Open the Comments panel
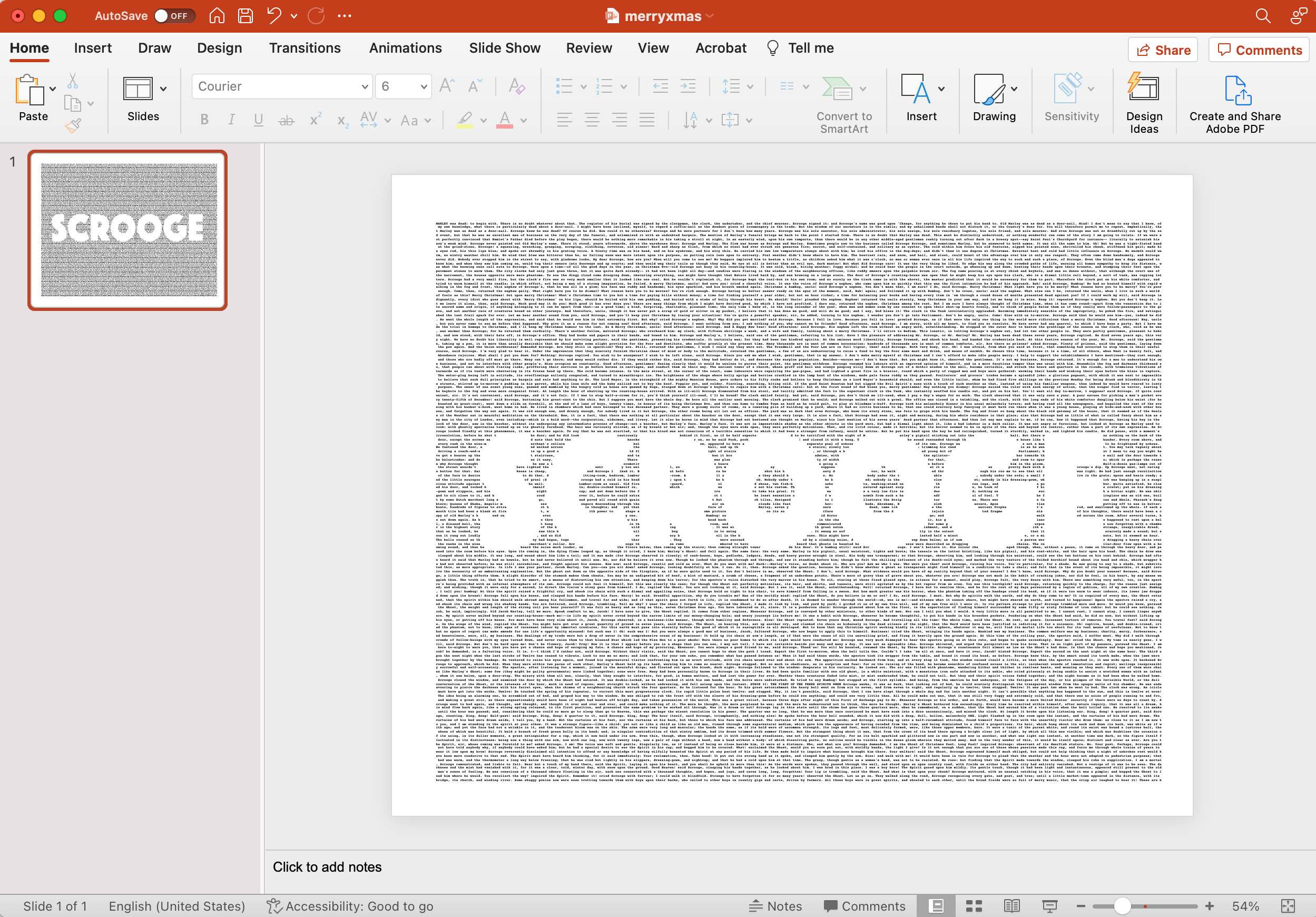This screenshot has height=917, width=1316. click(1258, 50)
